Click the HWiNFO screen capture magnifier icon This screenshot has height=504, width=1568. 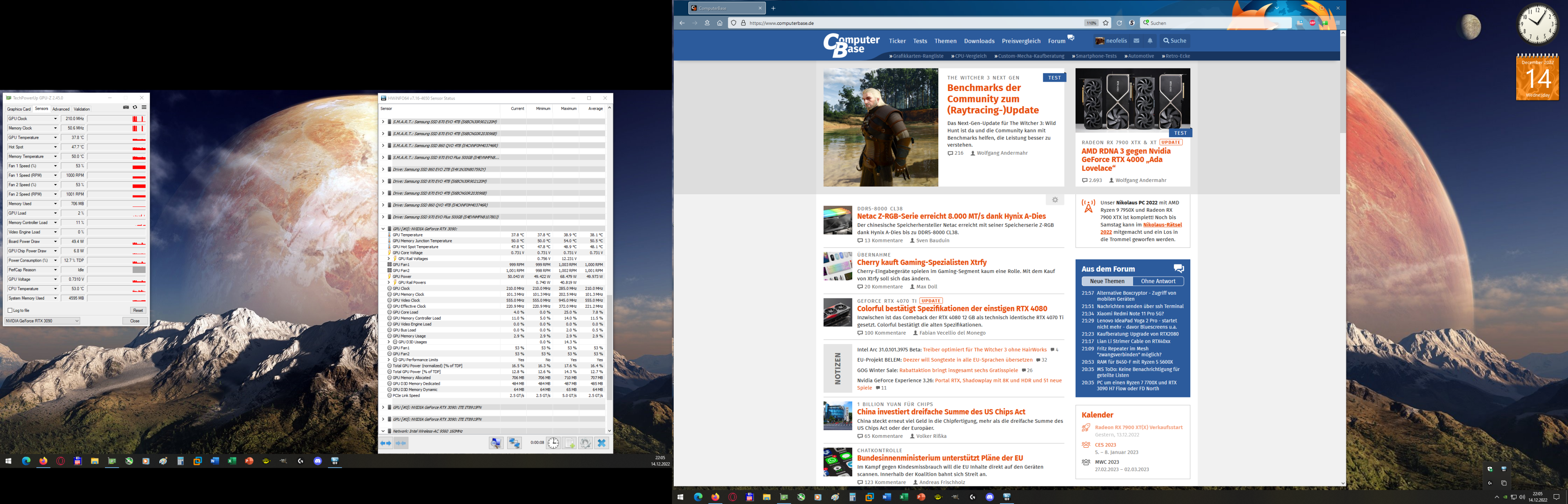click(496, 443)
